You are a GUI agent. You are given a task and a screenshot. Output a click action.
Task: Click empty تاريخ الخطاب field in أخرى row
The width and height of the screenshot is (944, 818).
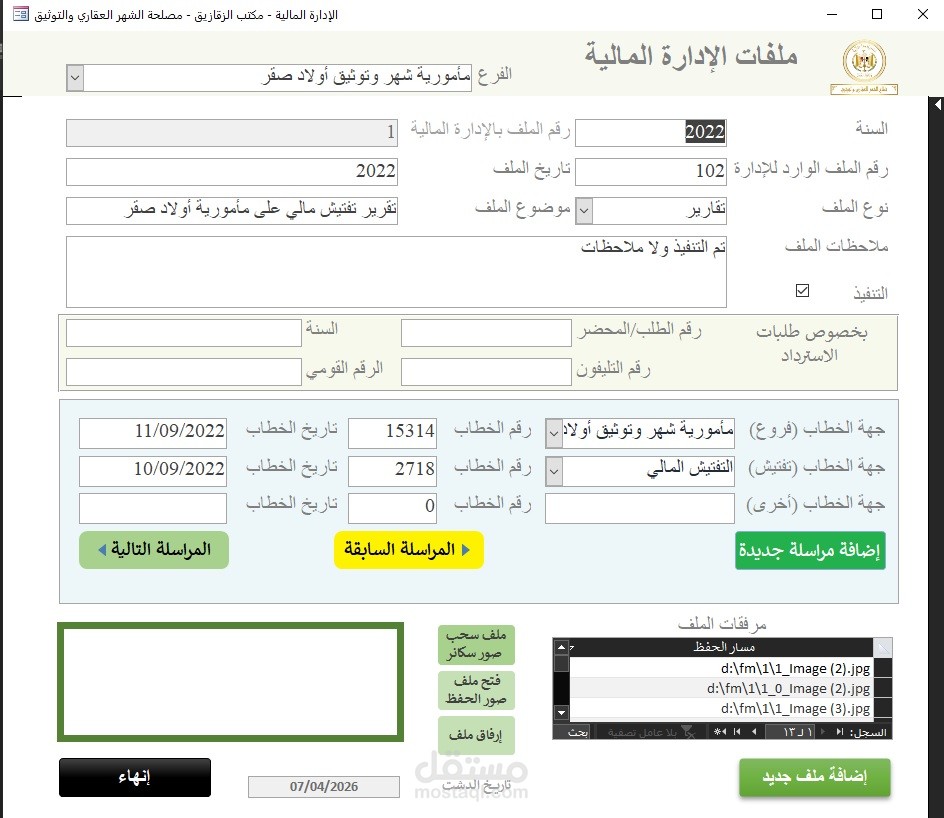click(153, 509)
